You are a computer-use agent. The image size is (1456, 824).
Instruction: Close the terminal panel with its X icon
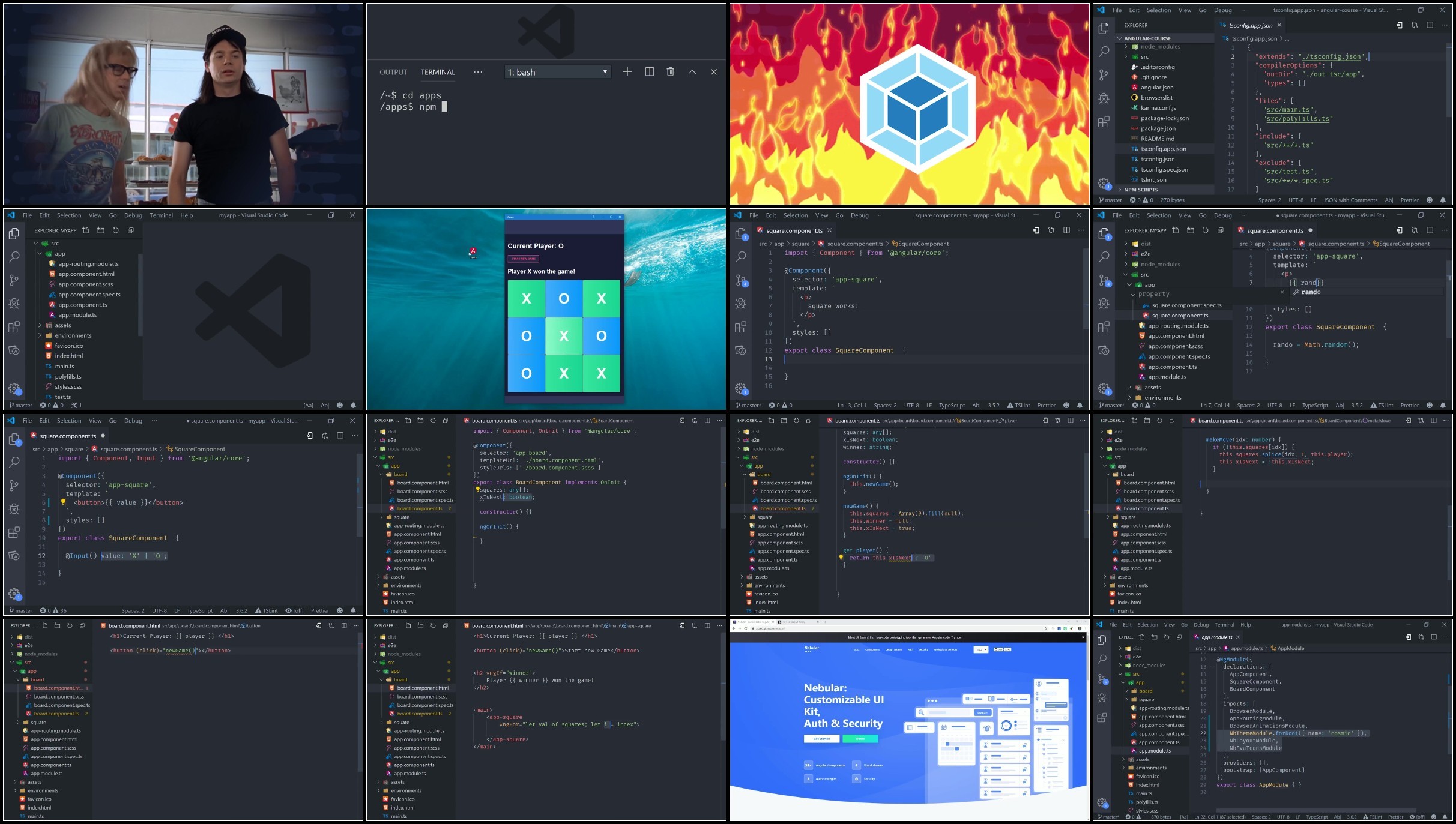click(714, 72)
